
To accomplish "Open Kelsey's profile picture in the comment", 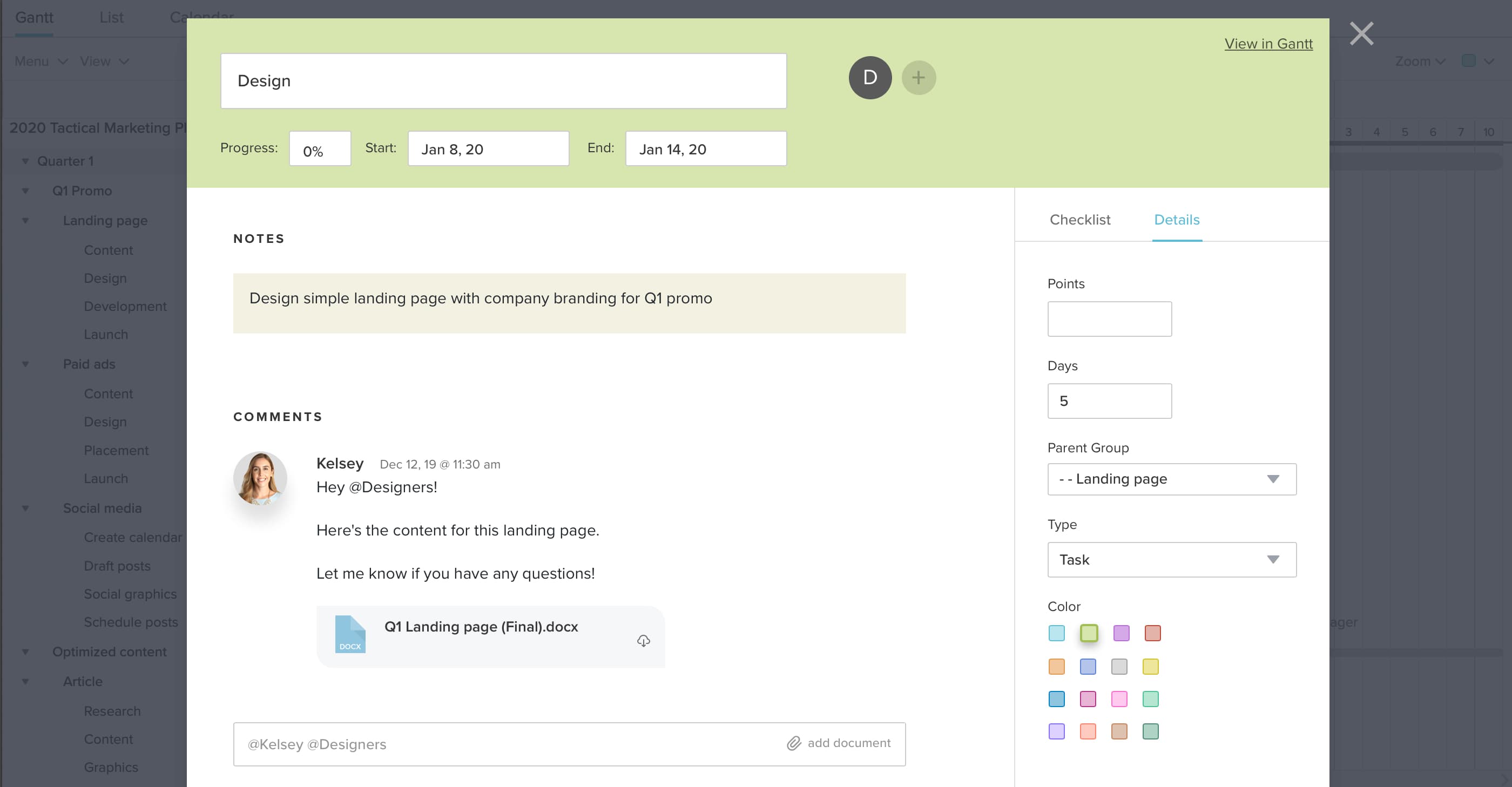I will pos(260,478).
